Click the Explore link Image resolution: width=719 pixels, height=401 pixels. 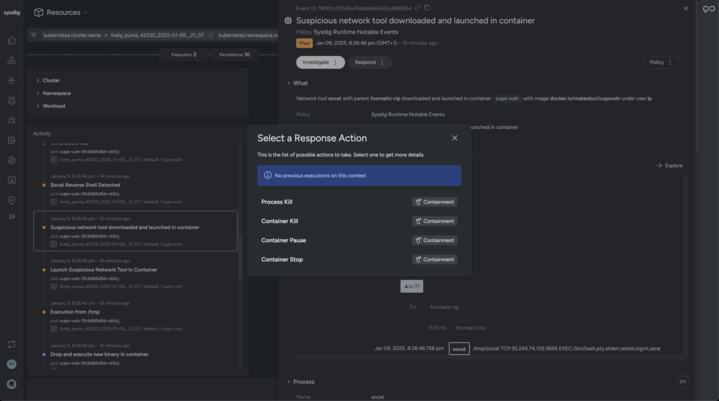(669, 165)
